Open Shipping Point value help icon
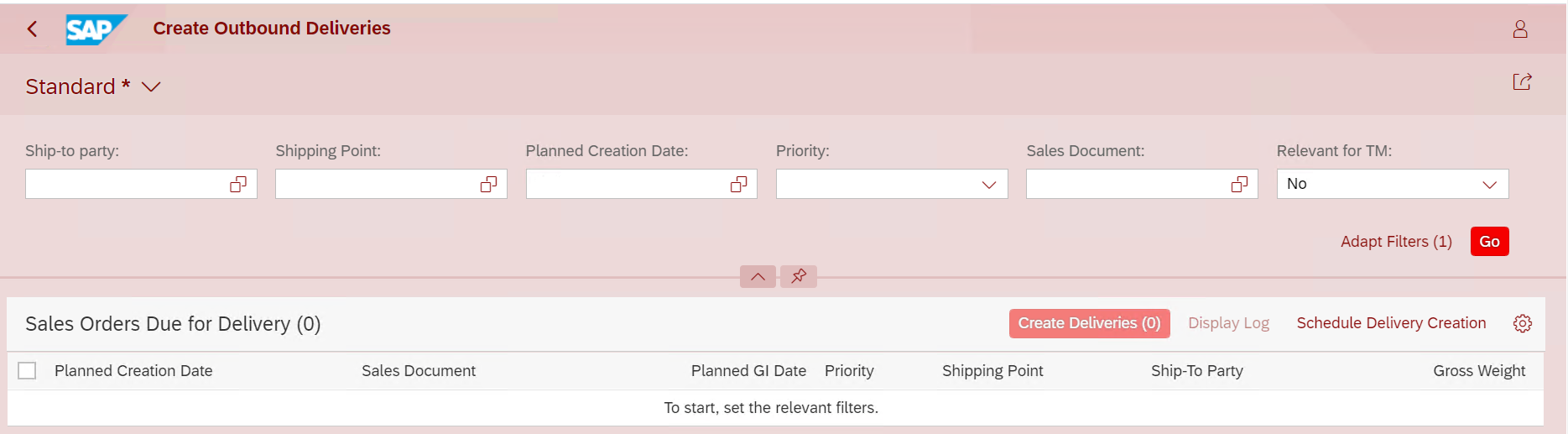This screenshot has height=434, width=1568. pos(488,184)
